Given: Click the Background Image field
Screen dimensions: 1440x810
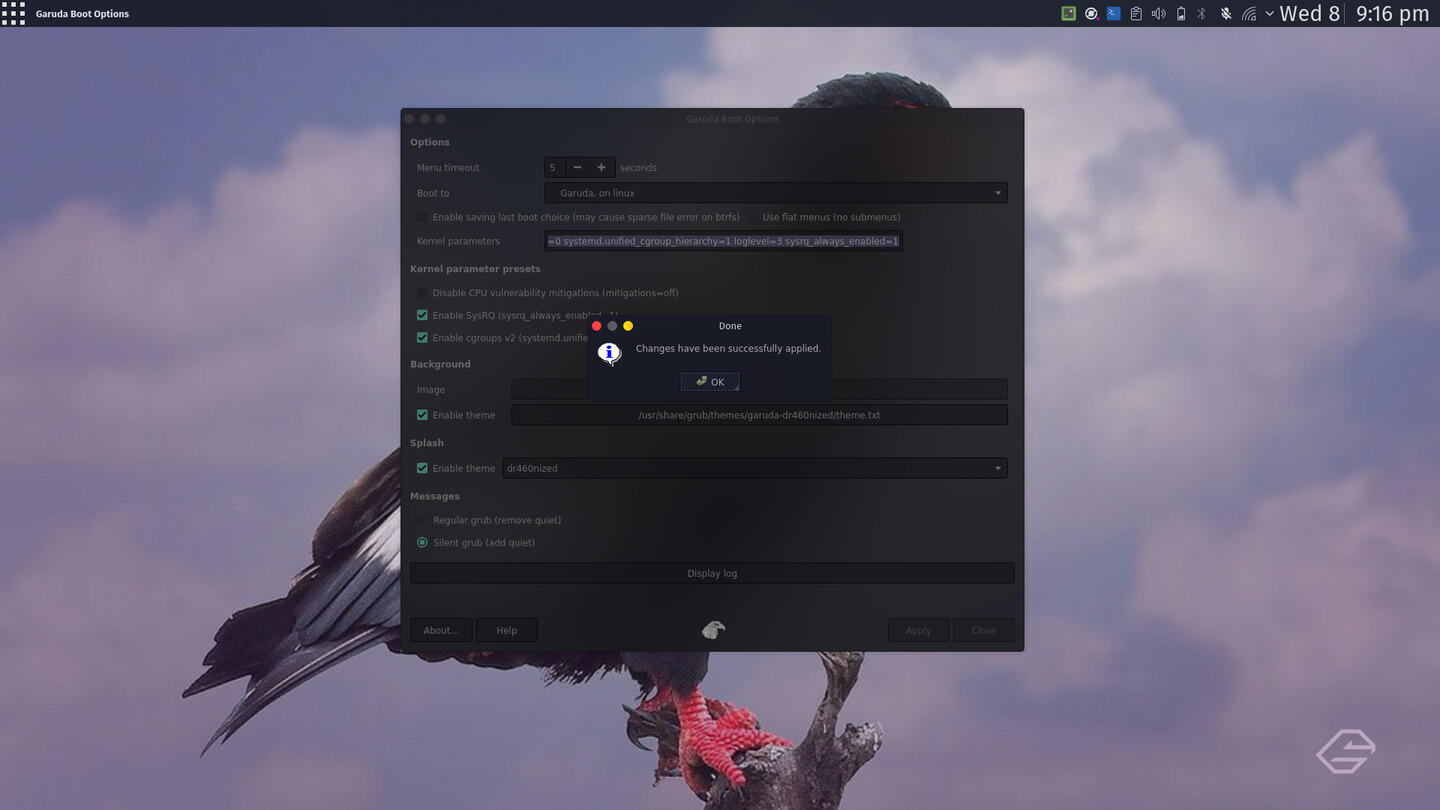Looking at the screenshot, I should point(759,389).
